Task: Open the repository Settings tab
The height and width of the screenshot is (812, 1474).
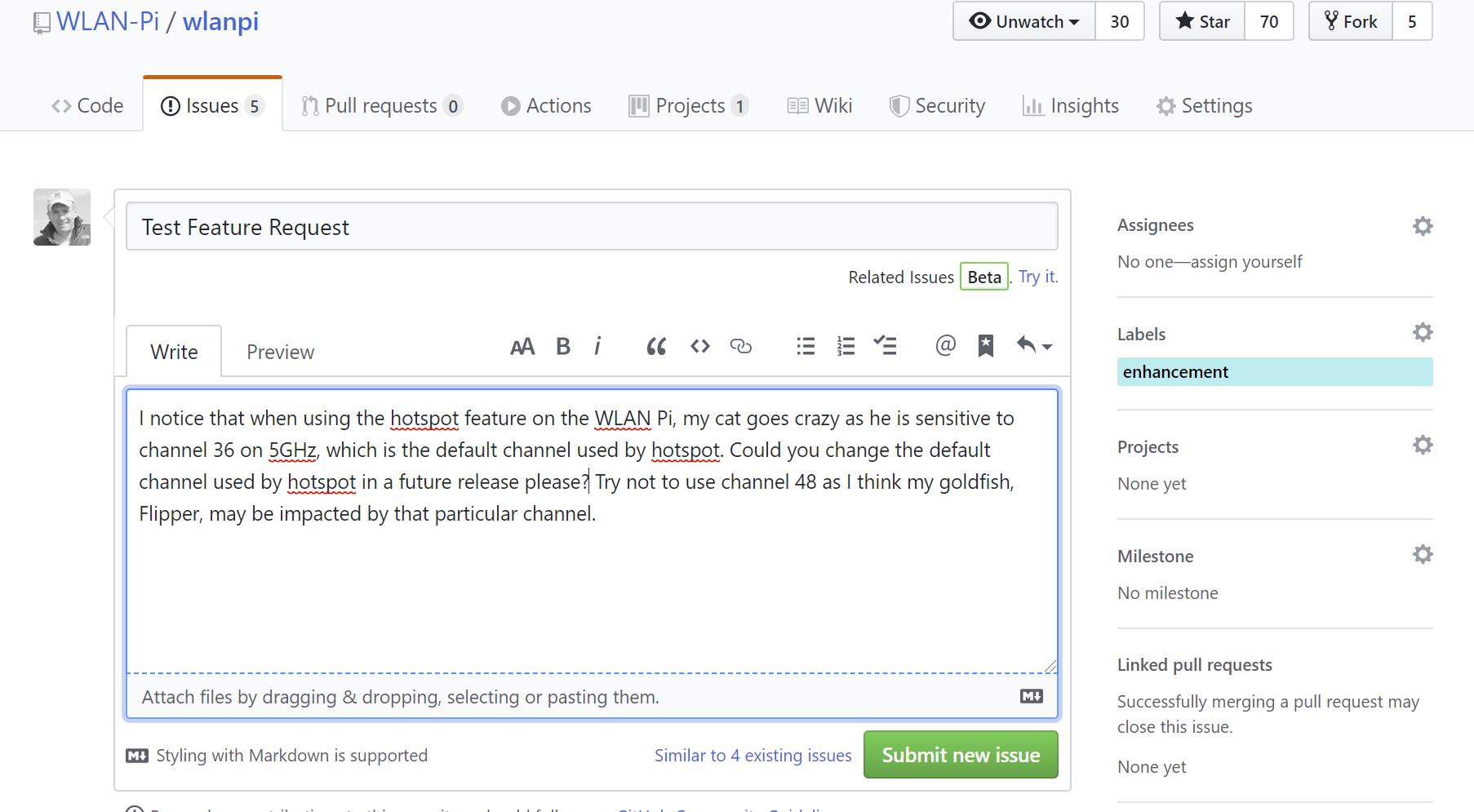Action: click(1204, 106)
